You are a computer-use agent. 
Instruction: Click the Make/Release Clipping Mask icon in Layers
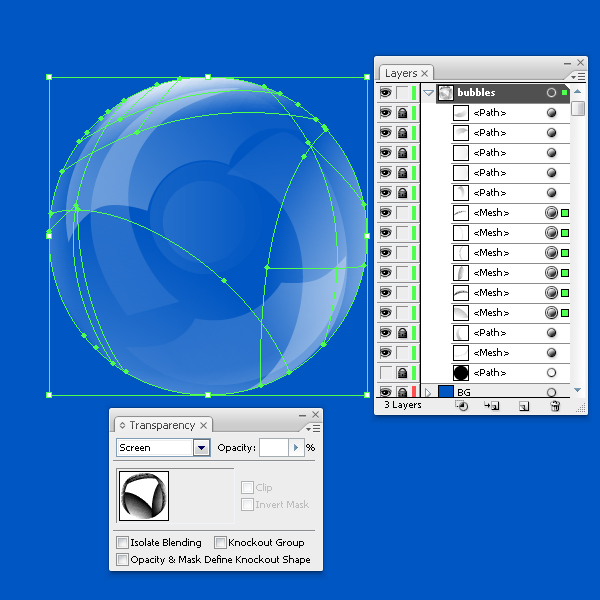[x=462, y=406]
